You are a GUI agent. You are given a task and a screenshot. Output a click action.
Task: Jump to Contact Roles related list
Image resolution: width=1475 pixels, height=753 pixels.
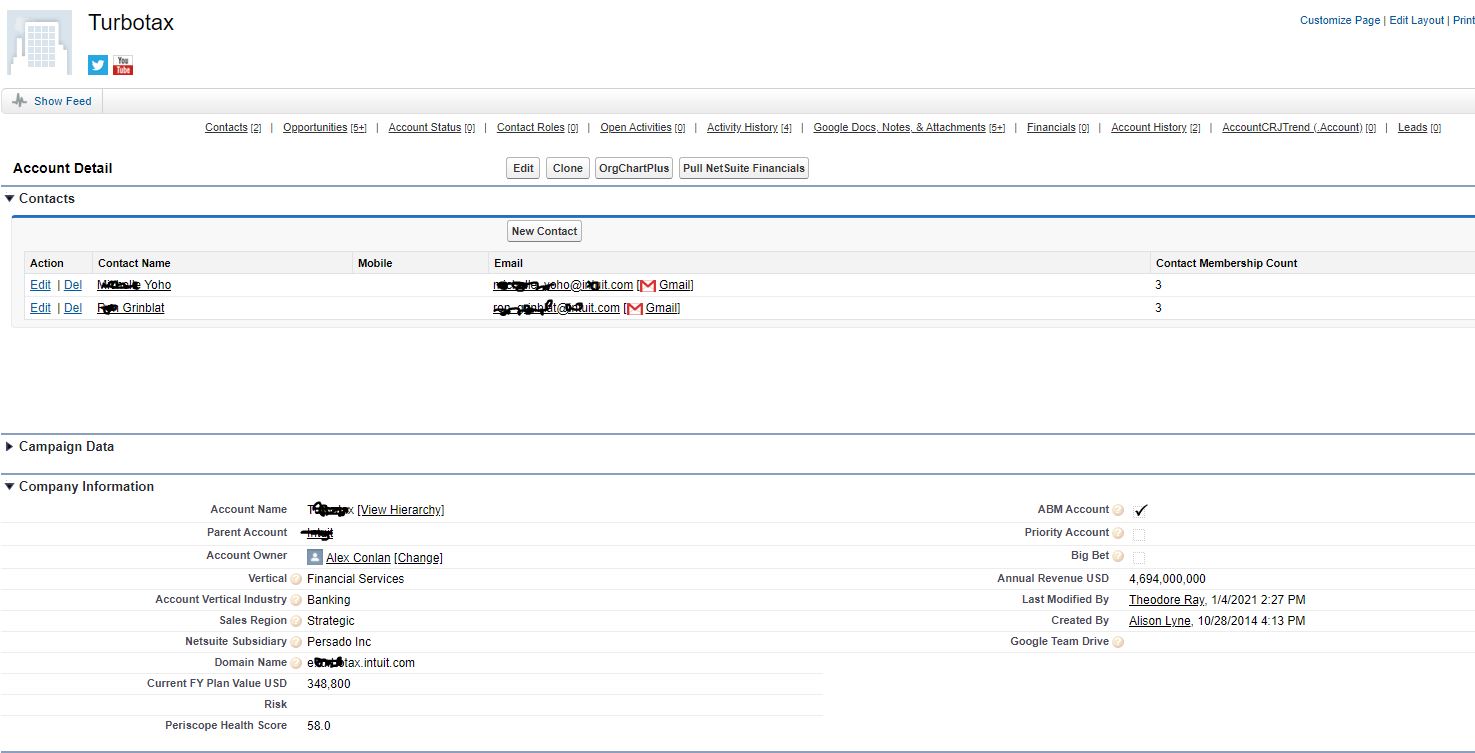[538, 127]
